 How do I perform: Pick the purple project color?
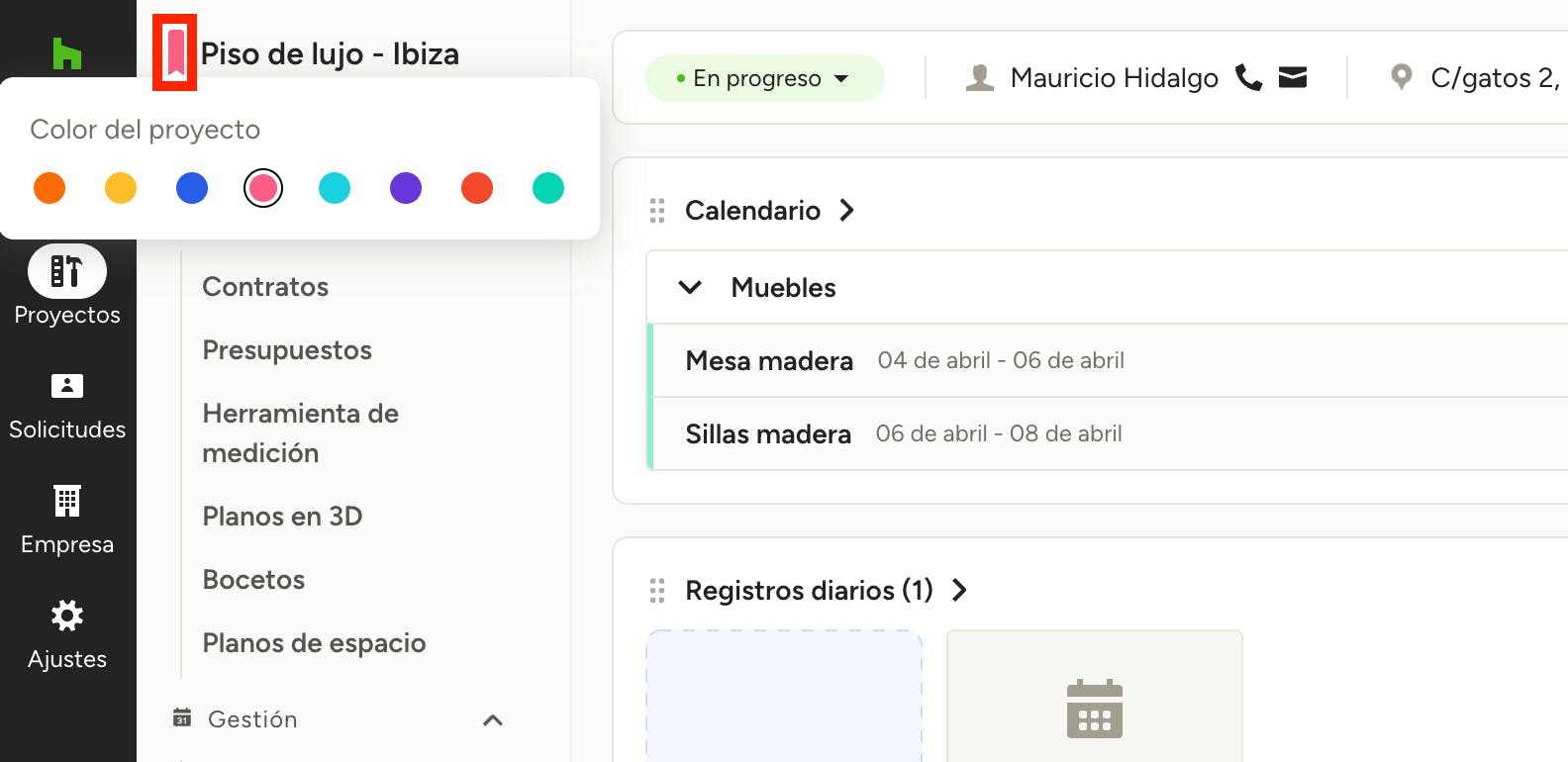point(406,188)
